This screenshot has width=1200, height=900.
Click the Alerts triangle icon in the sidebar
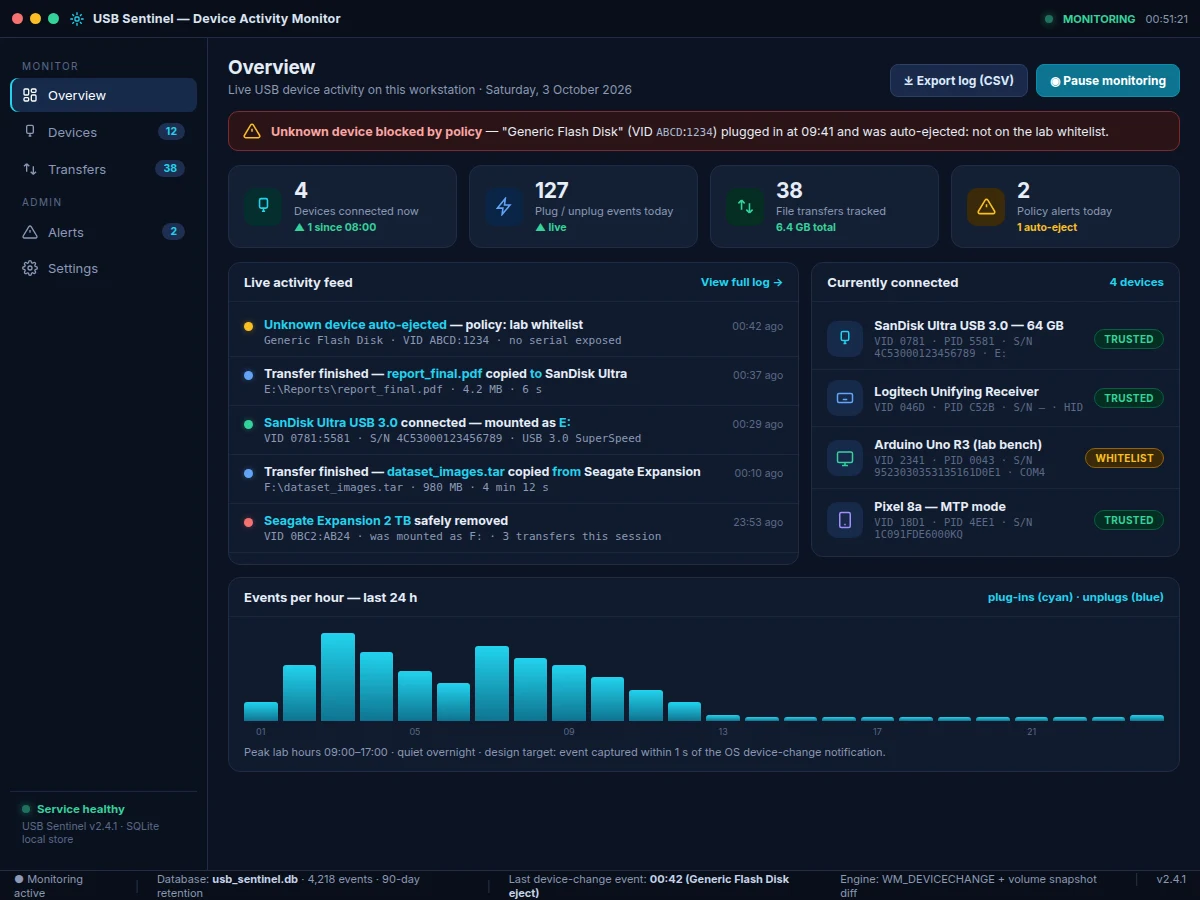click(x=30, y=232)
